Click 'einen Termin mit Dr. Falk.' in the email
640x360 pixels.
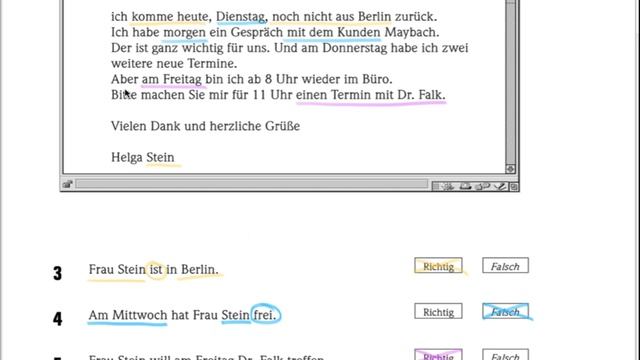coord(371,95)
